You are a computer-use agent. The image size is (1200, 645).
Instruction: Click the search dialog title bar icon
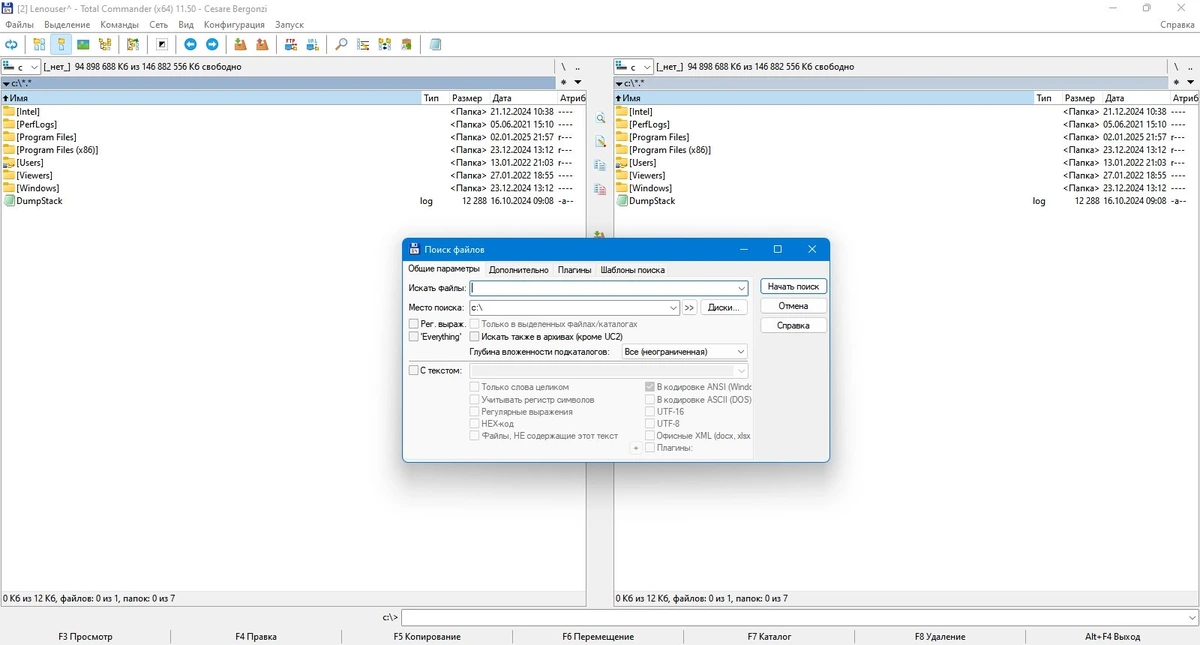pos(414,249)
